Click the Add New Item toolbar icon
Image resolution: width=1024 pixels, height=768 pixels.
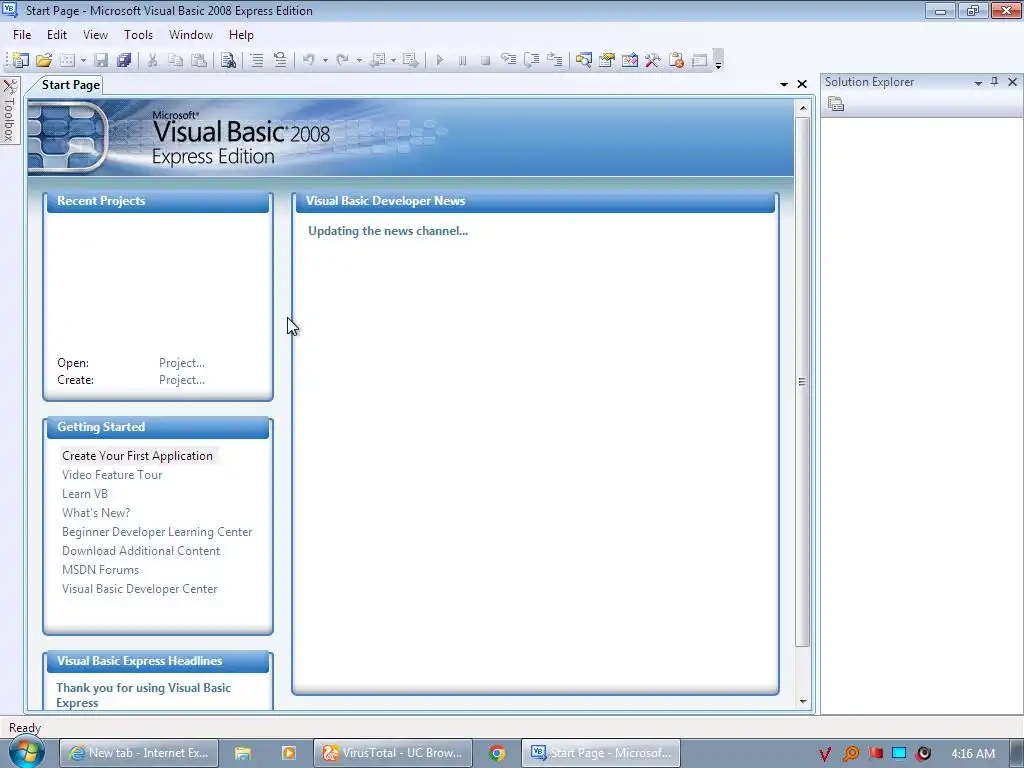click(67, 60)
